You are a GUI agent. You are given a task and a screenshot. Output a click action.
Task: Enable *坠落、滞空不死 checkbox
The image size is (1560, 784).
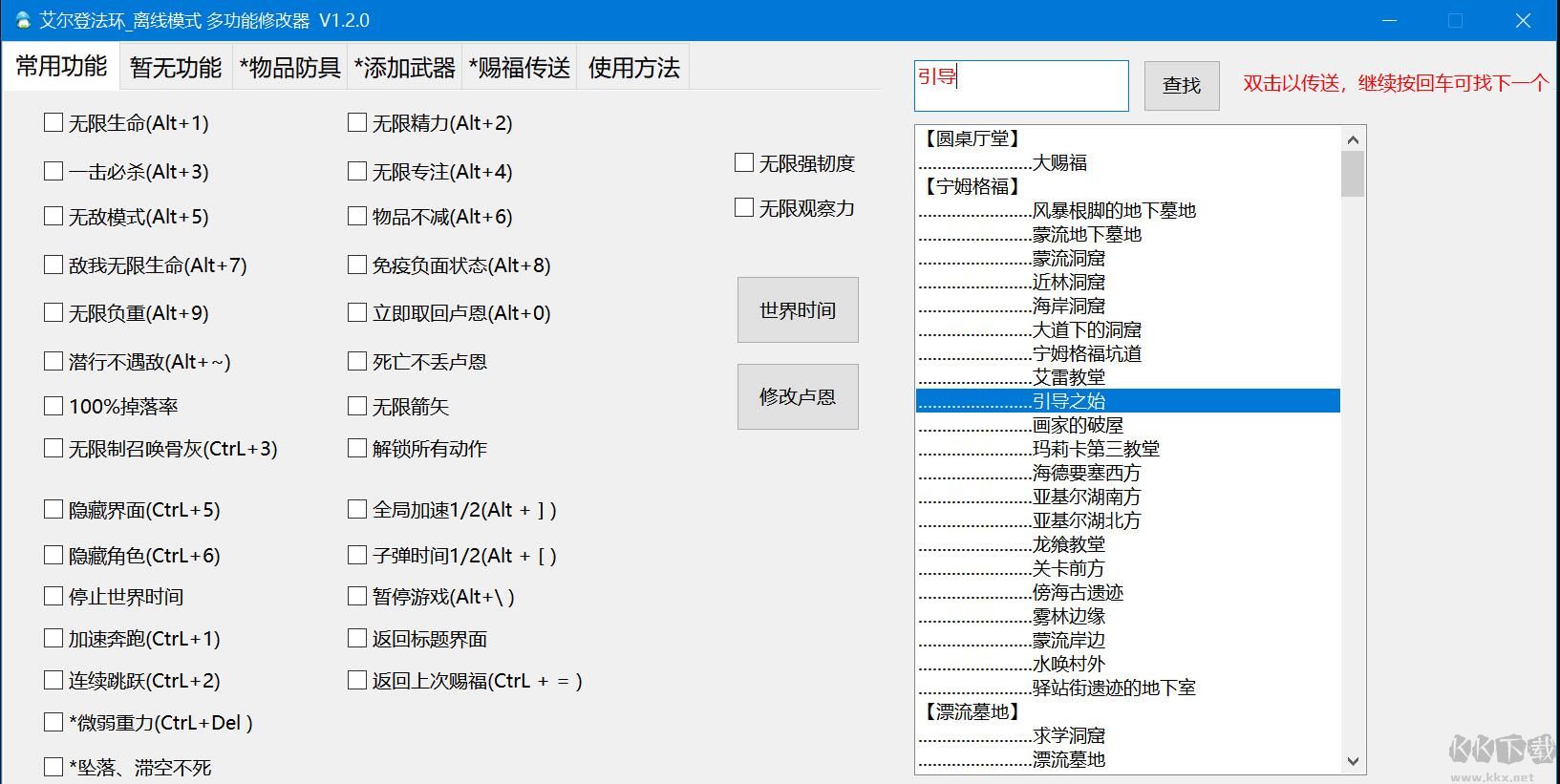click(53, 767)
